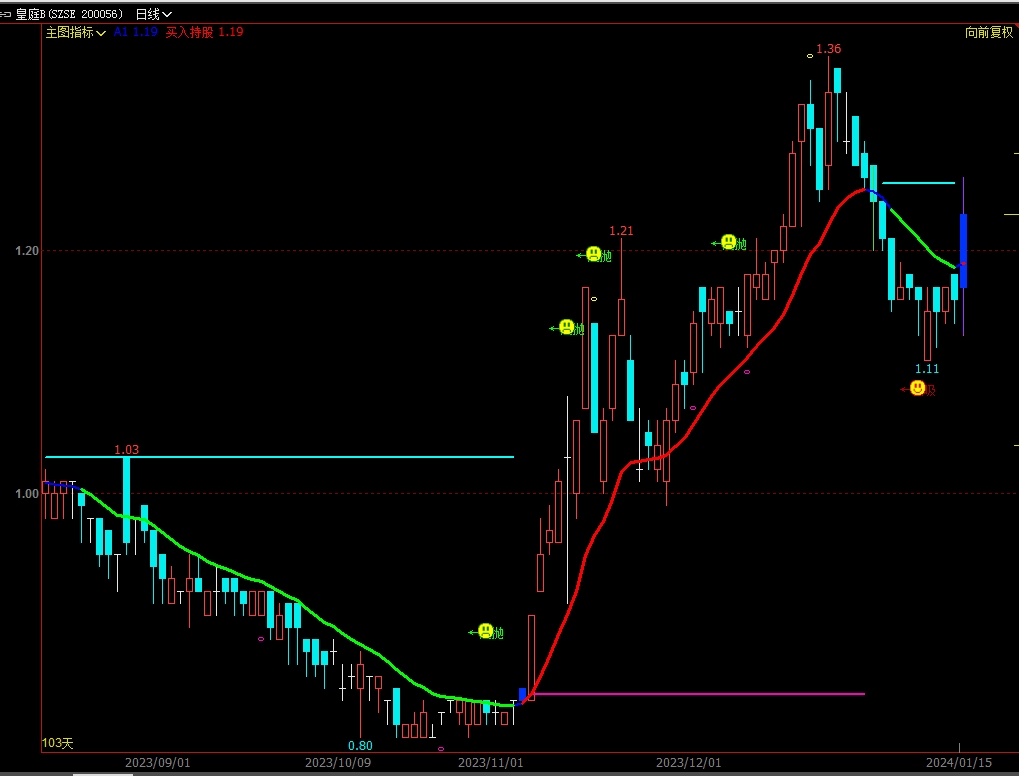This screenshot has width=1019, height=776.
Task: Click small blue candle where red line starts
Action: tap(522, 693)
